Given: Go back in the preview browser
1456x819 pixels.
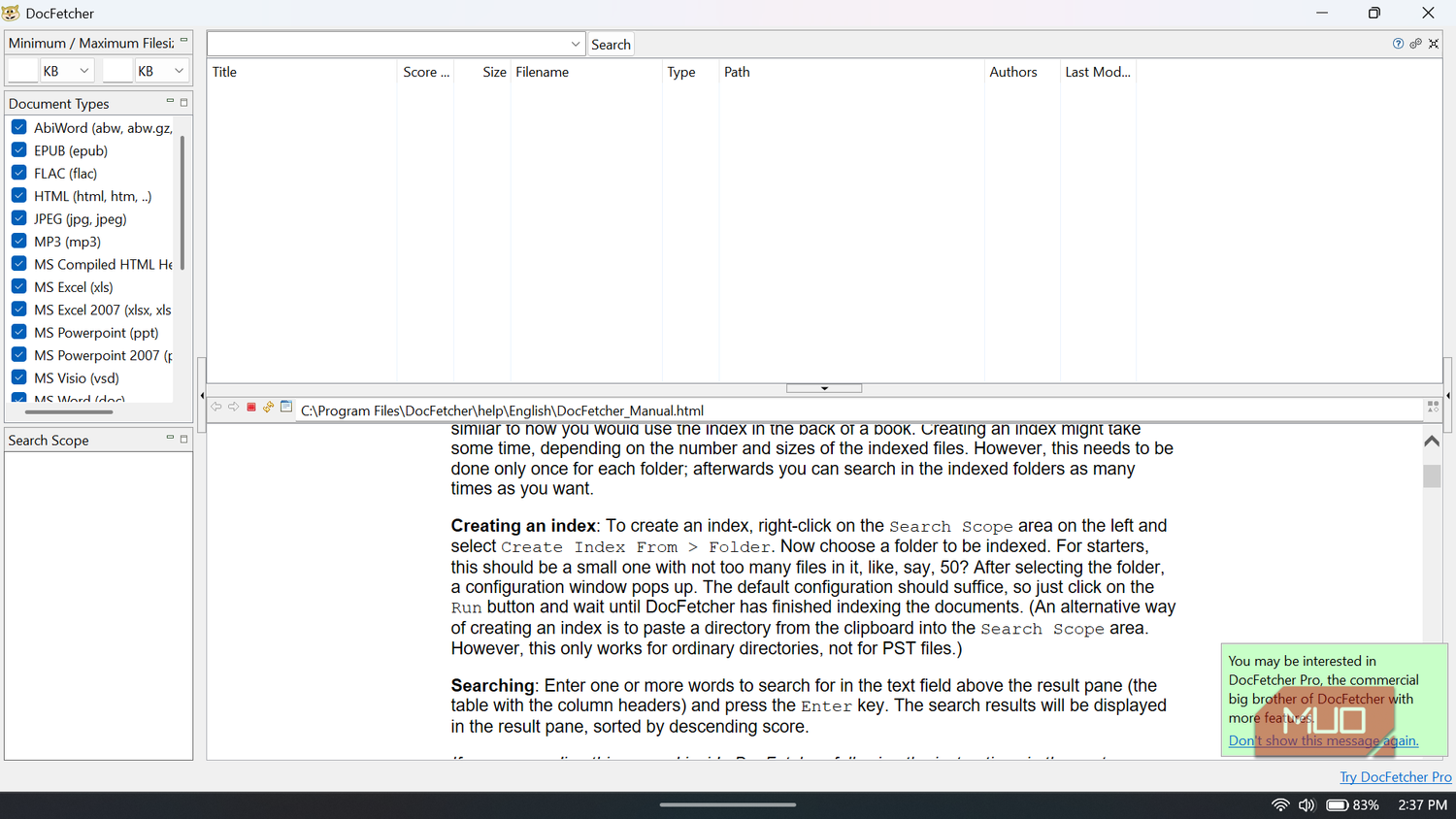Looking at the screenshot, I should (x=216, y=407).
